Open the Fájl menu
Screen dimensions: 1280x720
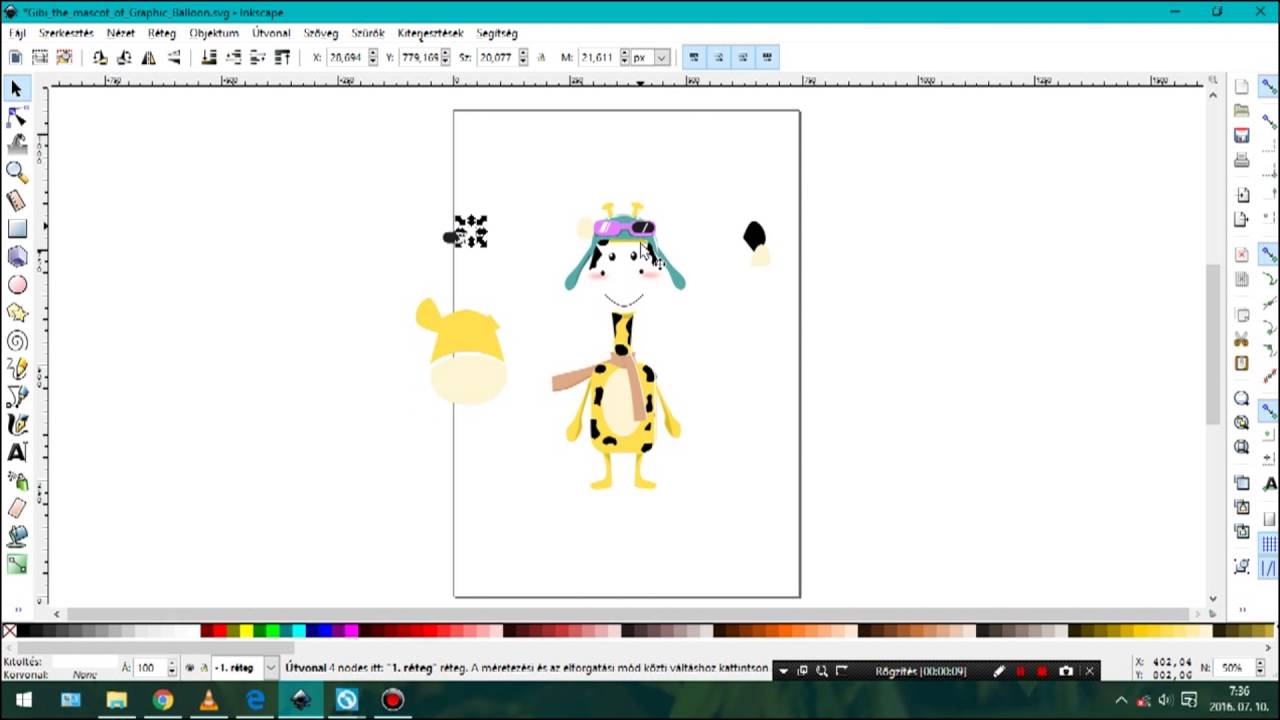click(x=17, y=33)
